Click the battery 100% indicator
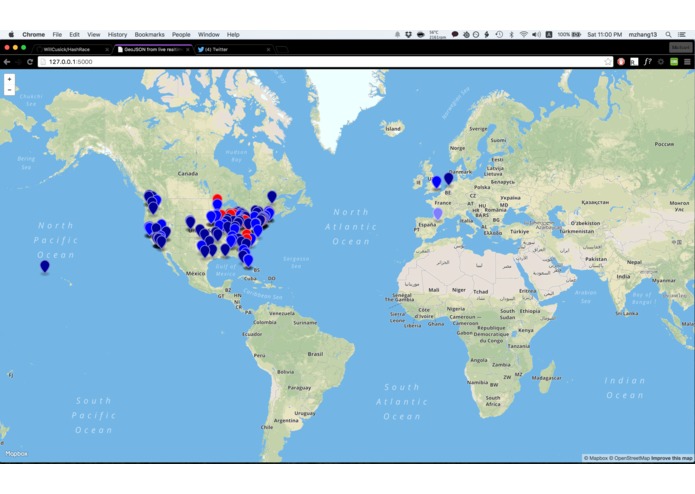 point(569,35)
